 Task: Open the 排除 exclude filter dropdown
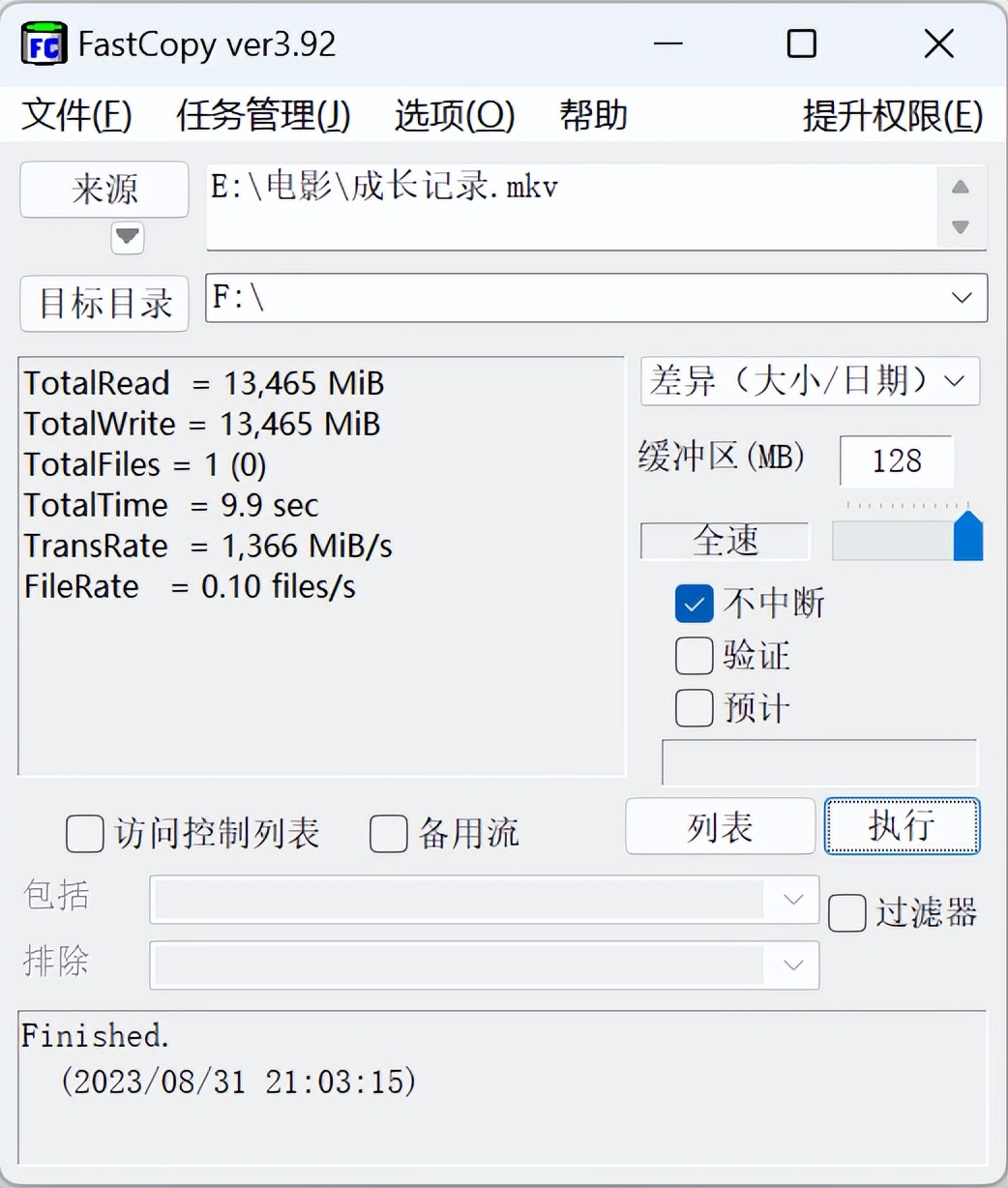point(793,965)
